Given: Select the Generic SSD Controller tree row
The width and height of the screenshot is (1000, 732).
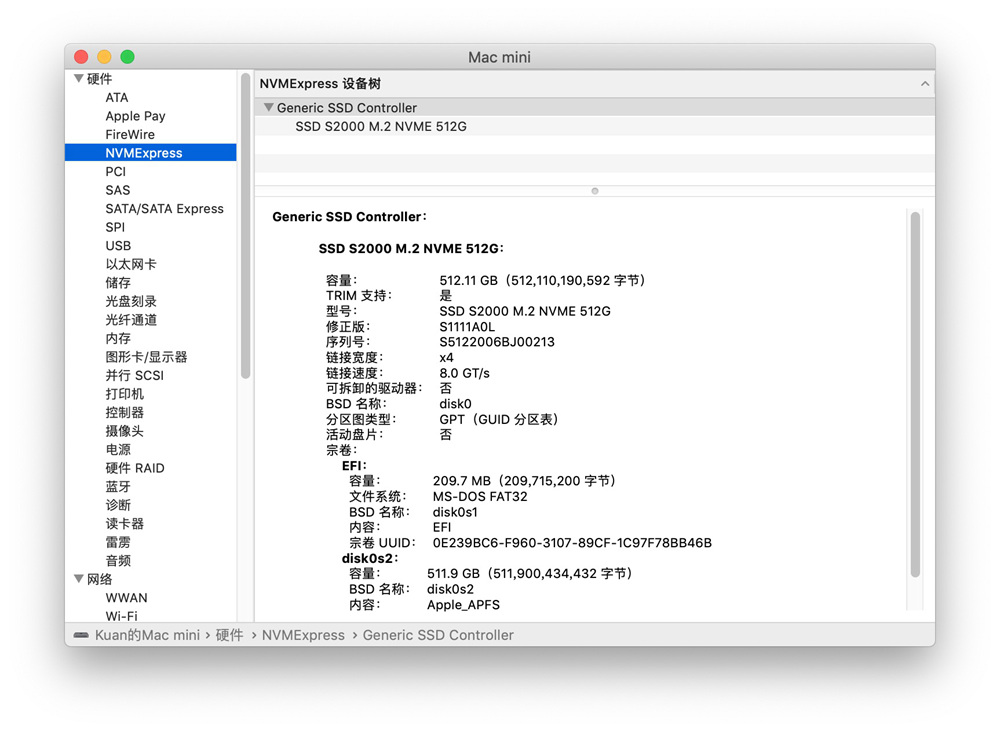Looking at the screenshot, I should (x=594, y=108).
